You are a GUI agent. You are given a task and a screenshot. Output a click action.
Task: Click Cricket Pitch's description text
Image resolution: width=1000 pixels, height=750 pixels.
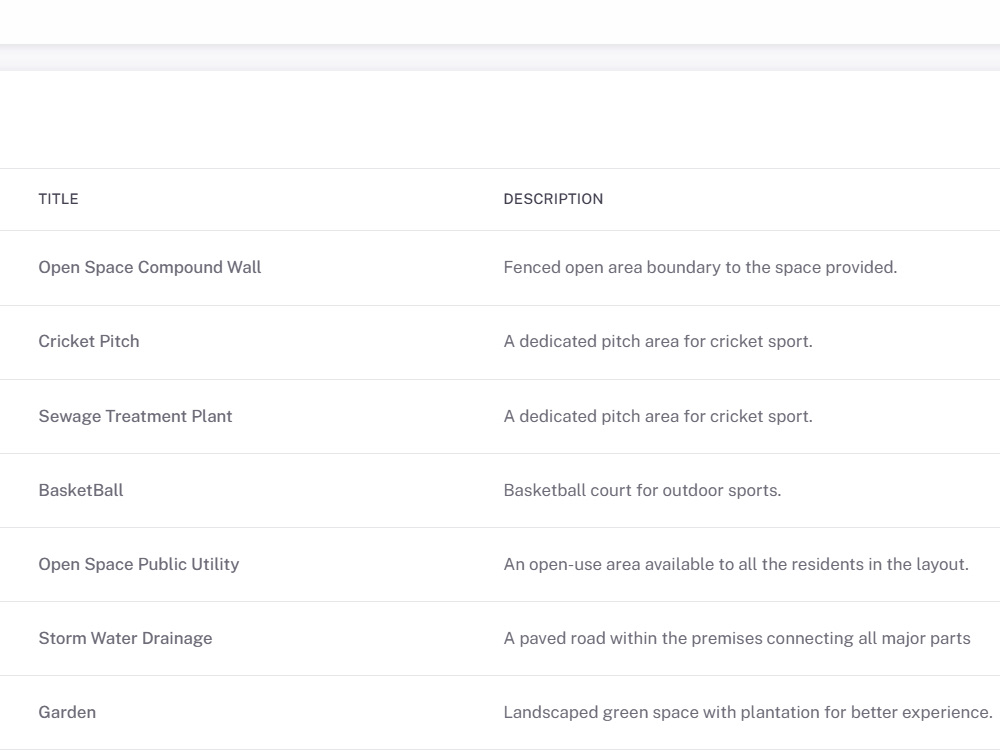pyautogui.click(x=658, y=341)
